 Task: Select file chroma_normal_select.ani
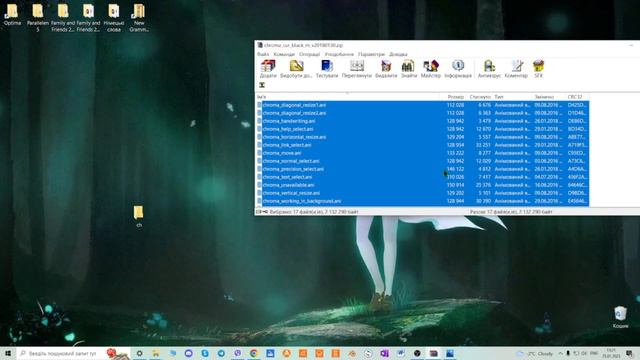point(422,161)
